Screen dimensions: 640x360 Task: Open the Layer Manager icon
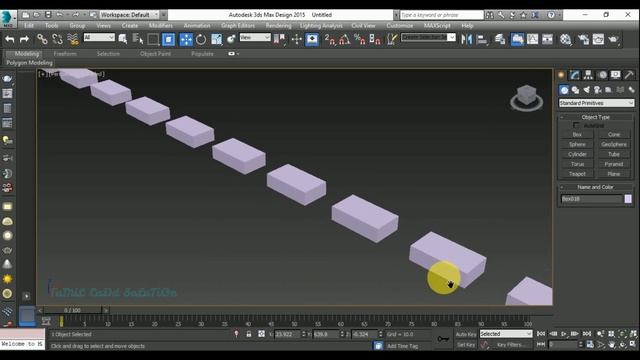coord(500,39)
